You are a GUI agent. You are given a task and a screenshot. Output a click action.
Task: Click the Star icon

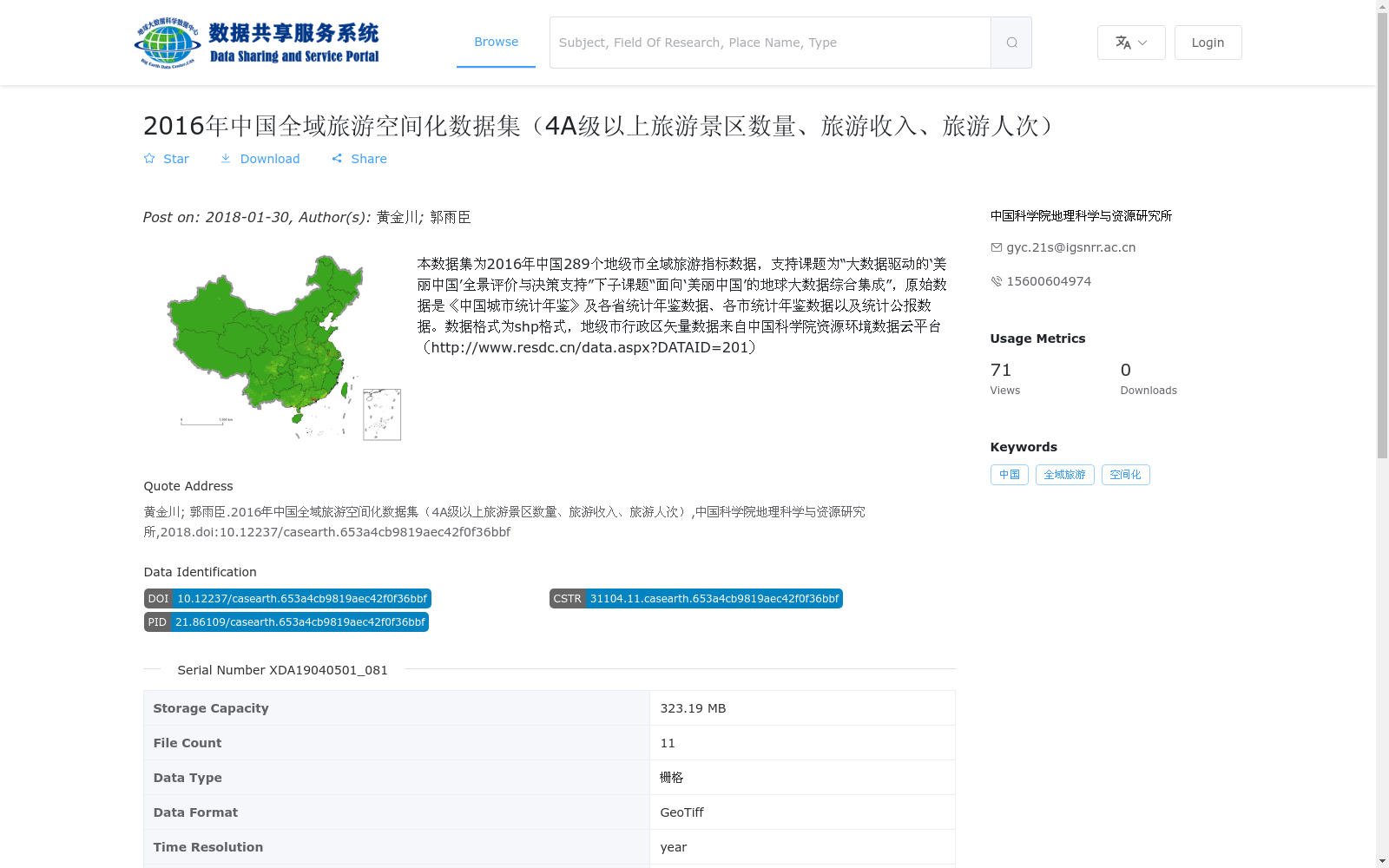point(149,159)
